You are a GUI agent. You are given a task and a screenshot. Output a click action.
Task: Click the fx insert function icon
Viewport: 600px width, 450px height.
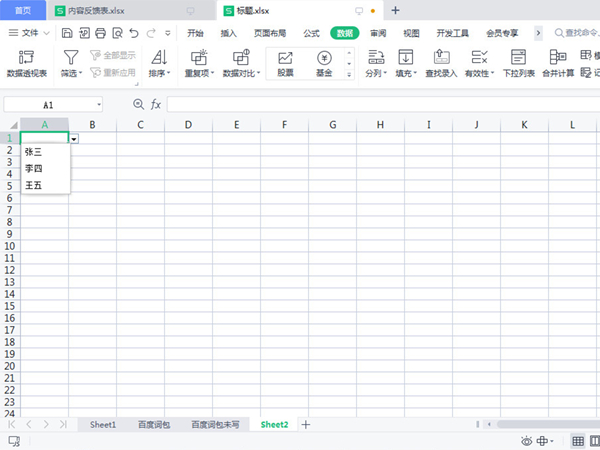pos(155,104)
